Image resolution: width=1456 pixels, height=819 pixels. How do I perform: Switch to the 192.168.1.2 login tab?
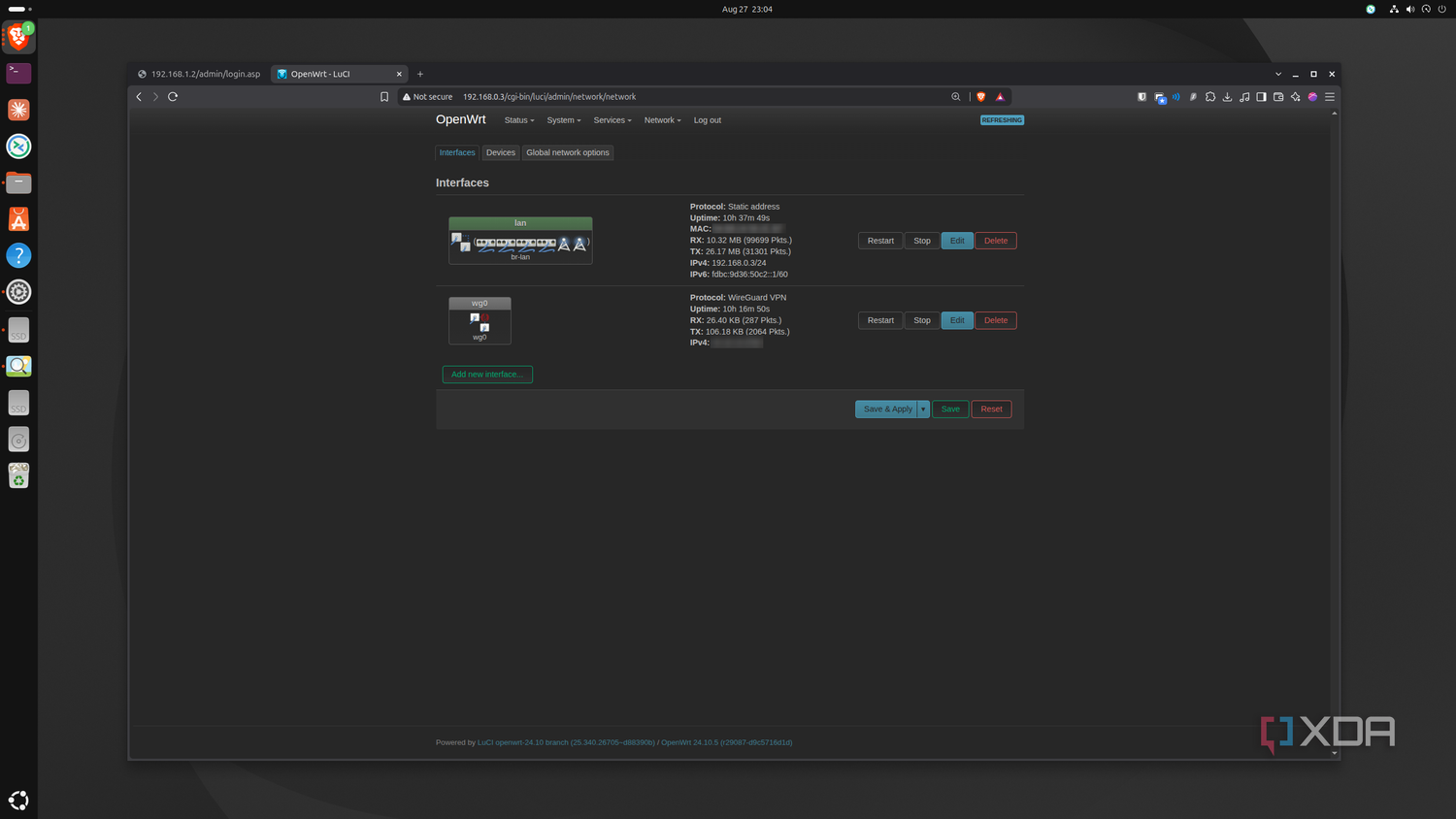coord(199,74)
